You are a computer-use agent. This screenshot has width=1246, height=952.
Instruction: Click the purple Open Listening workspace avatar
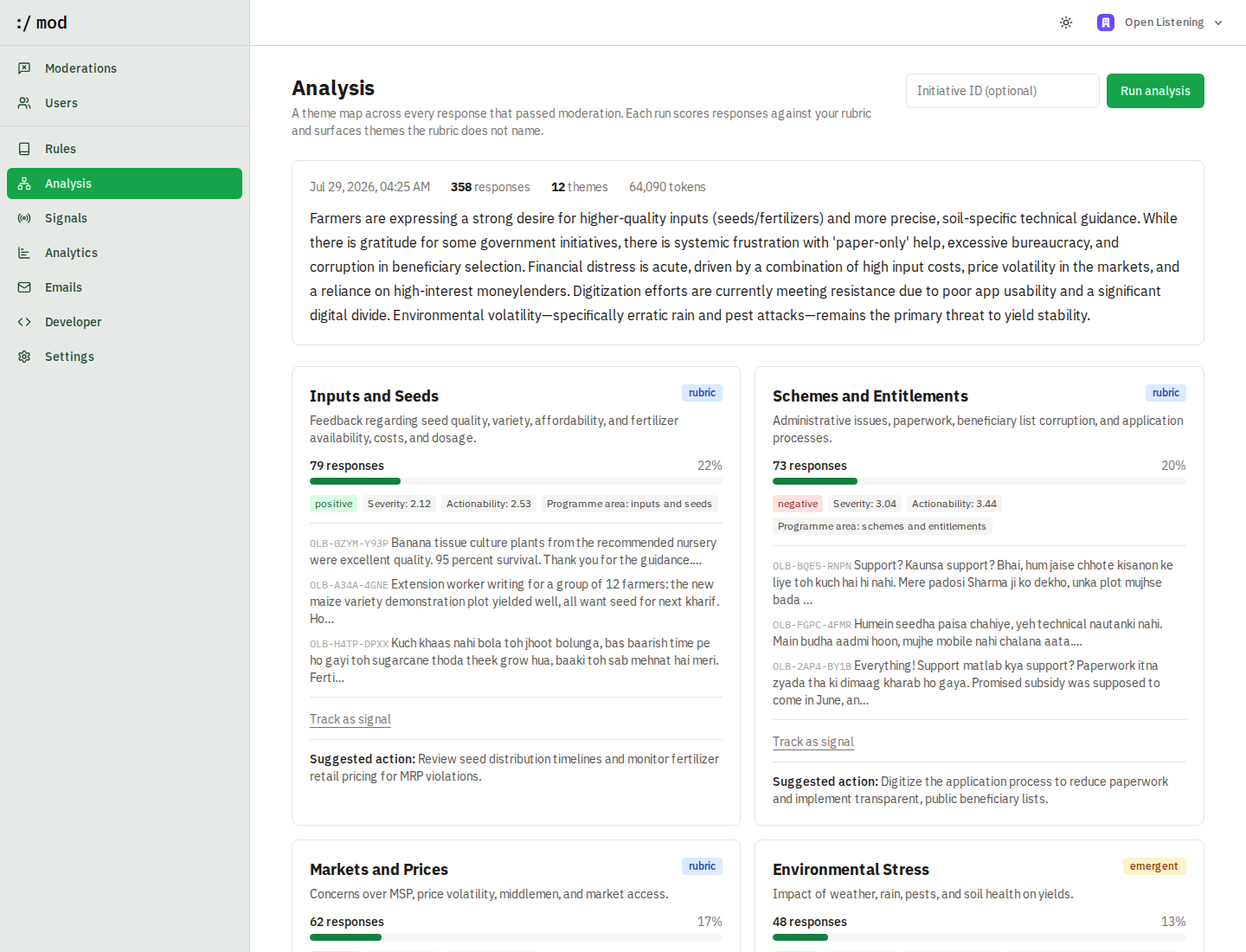[1106, 23]
